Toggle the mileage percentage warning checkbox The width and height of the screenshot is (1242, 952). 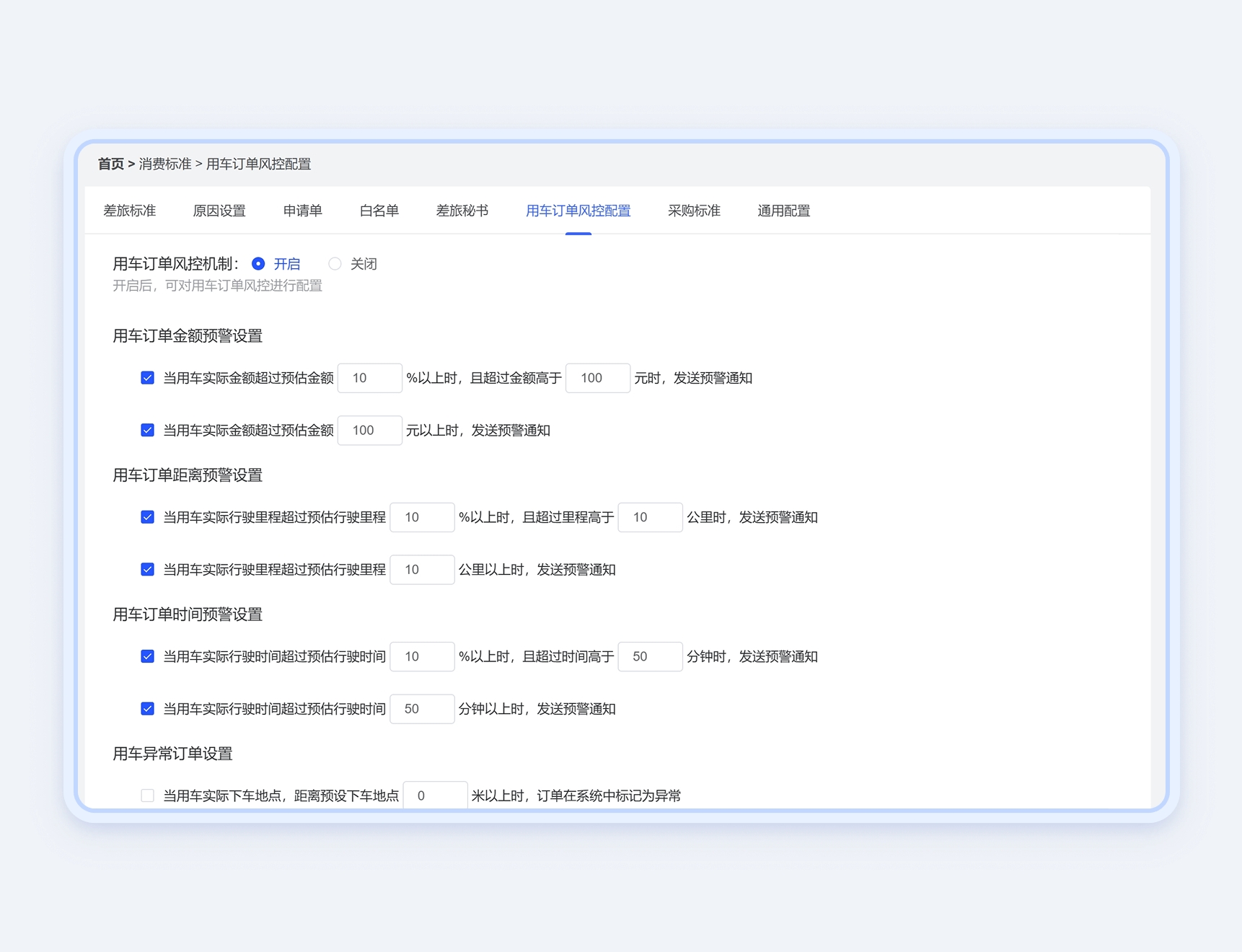click(x=148, y=517)
